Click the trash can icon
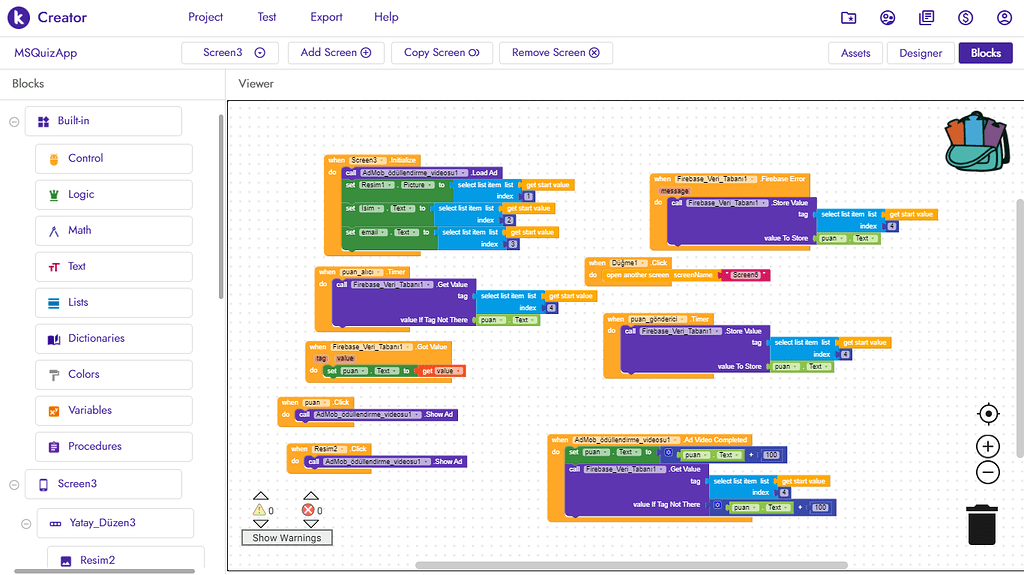 pyautogui.click(x=982, y=524)
